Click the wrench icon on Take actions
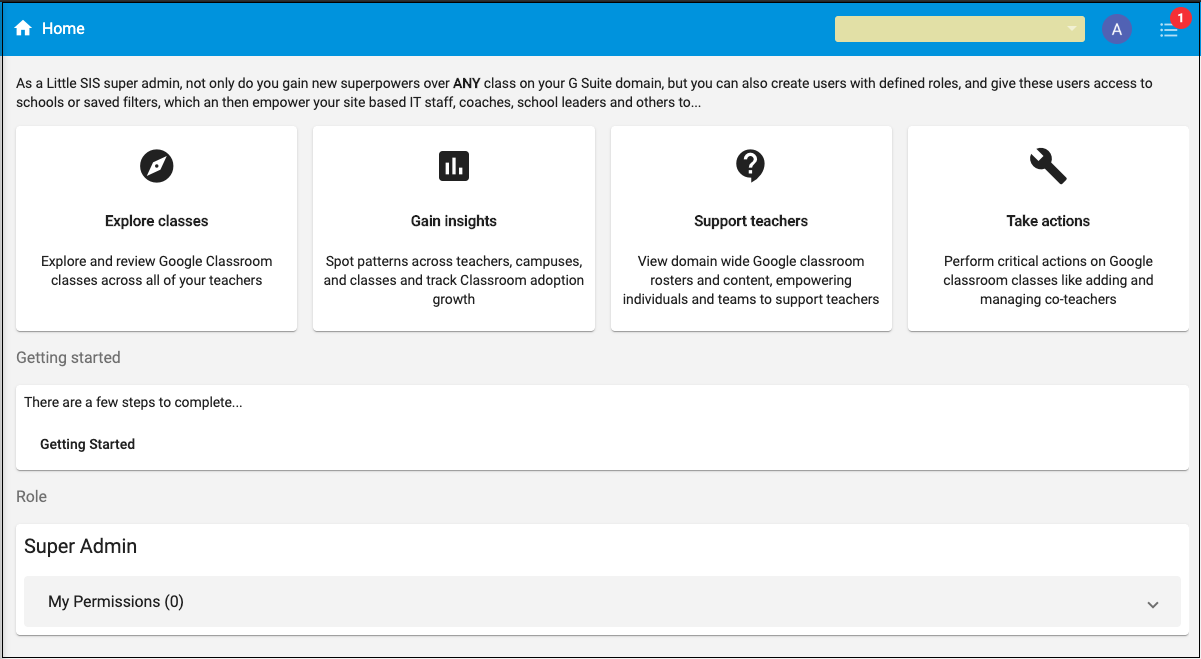 tap(1048, 165)
